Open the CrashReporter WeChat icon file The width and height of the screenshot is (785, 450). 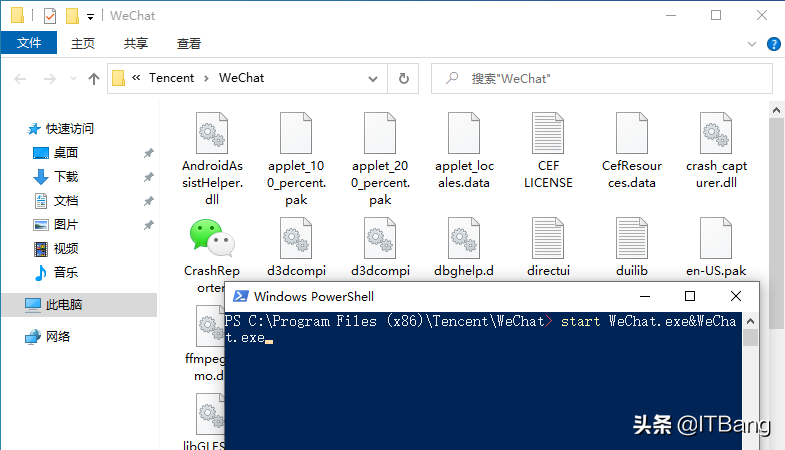212,238
